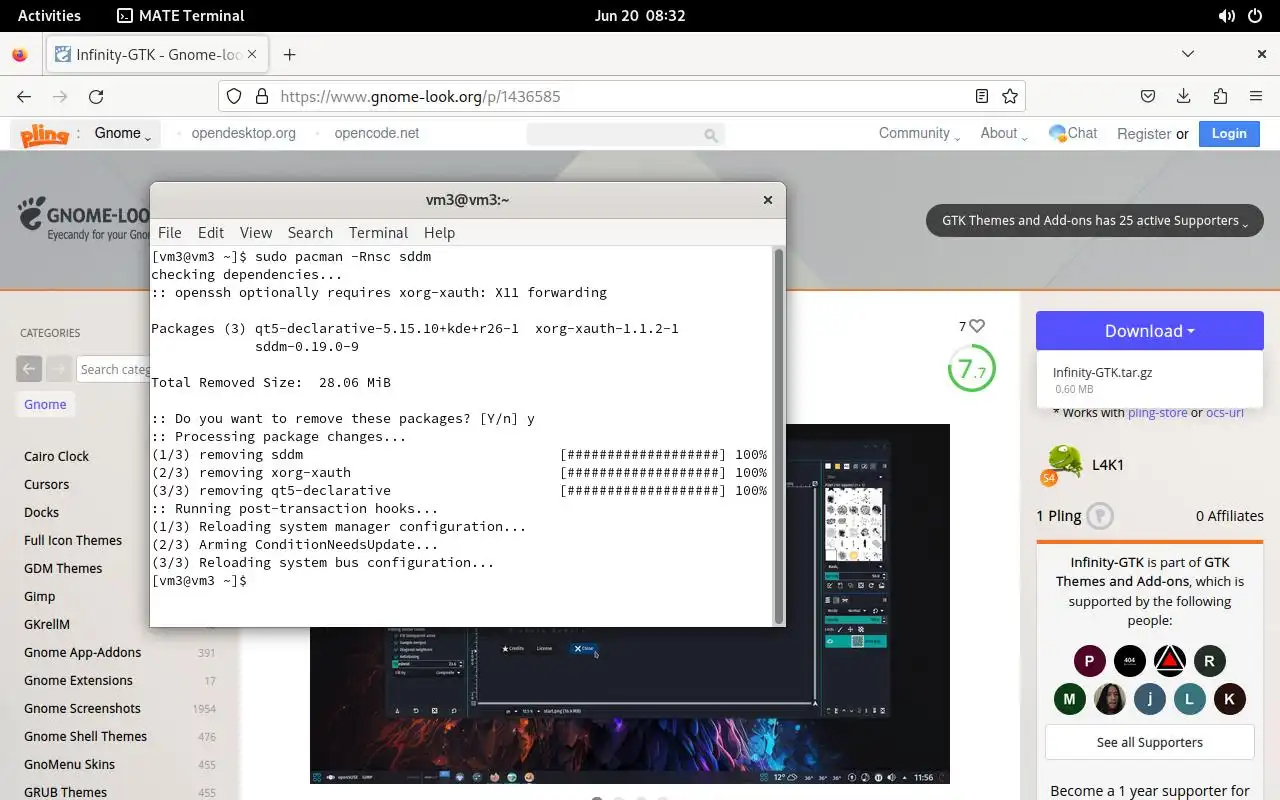The width and height of the screenshot is (1280, 800).
Task: Open the Chat link
Action: pyautogui.click(x=1073, y=133)
